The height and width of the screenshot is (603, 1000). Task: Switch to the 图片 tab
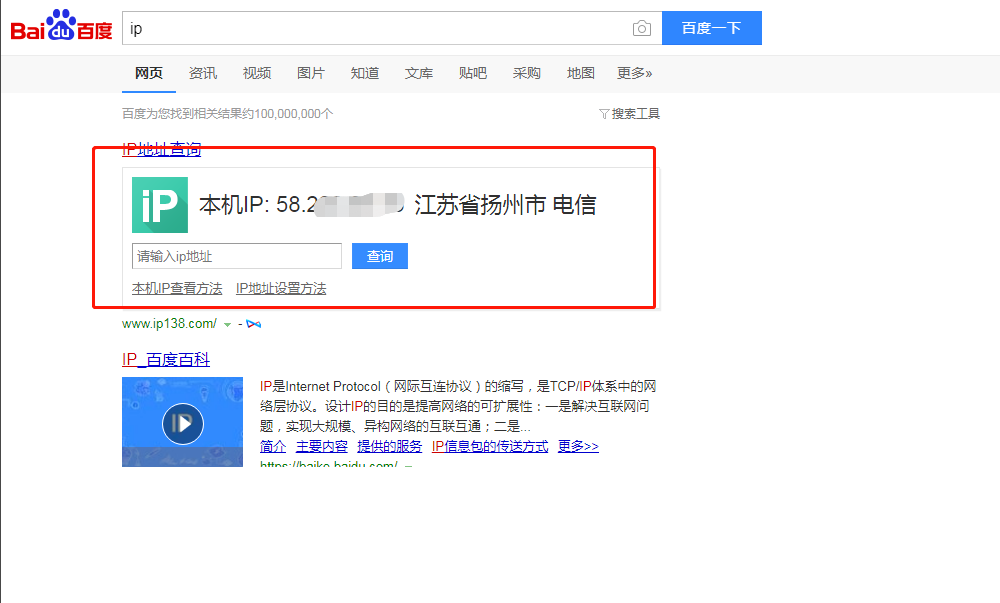click(x=311, y=72)
